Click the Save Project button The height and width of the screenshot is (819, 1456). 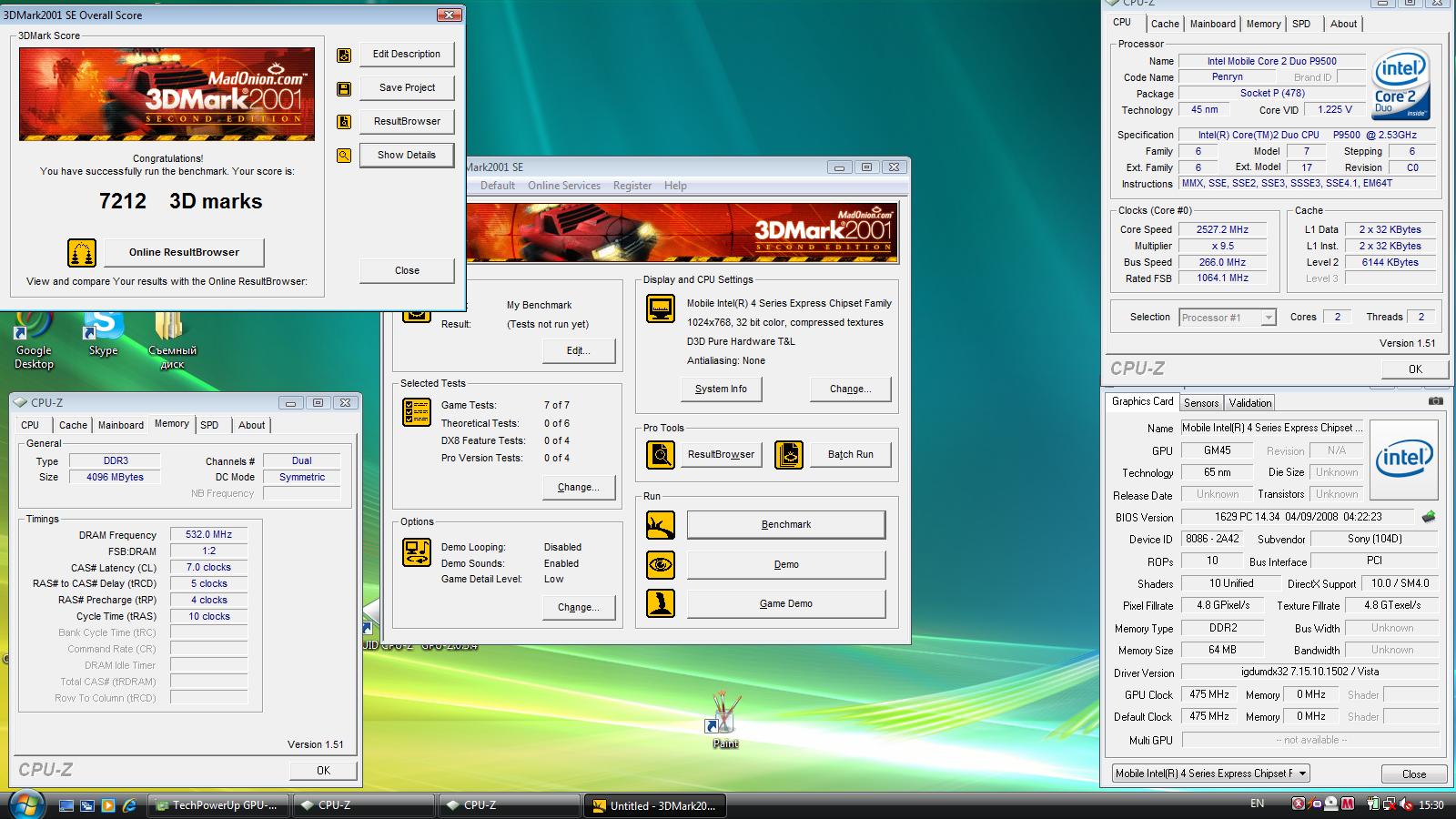(407, 88)
